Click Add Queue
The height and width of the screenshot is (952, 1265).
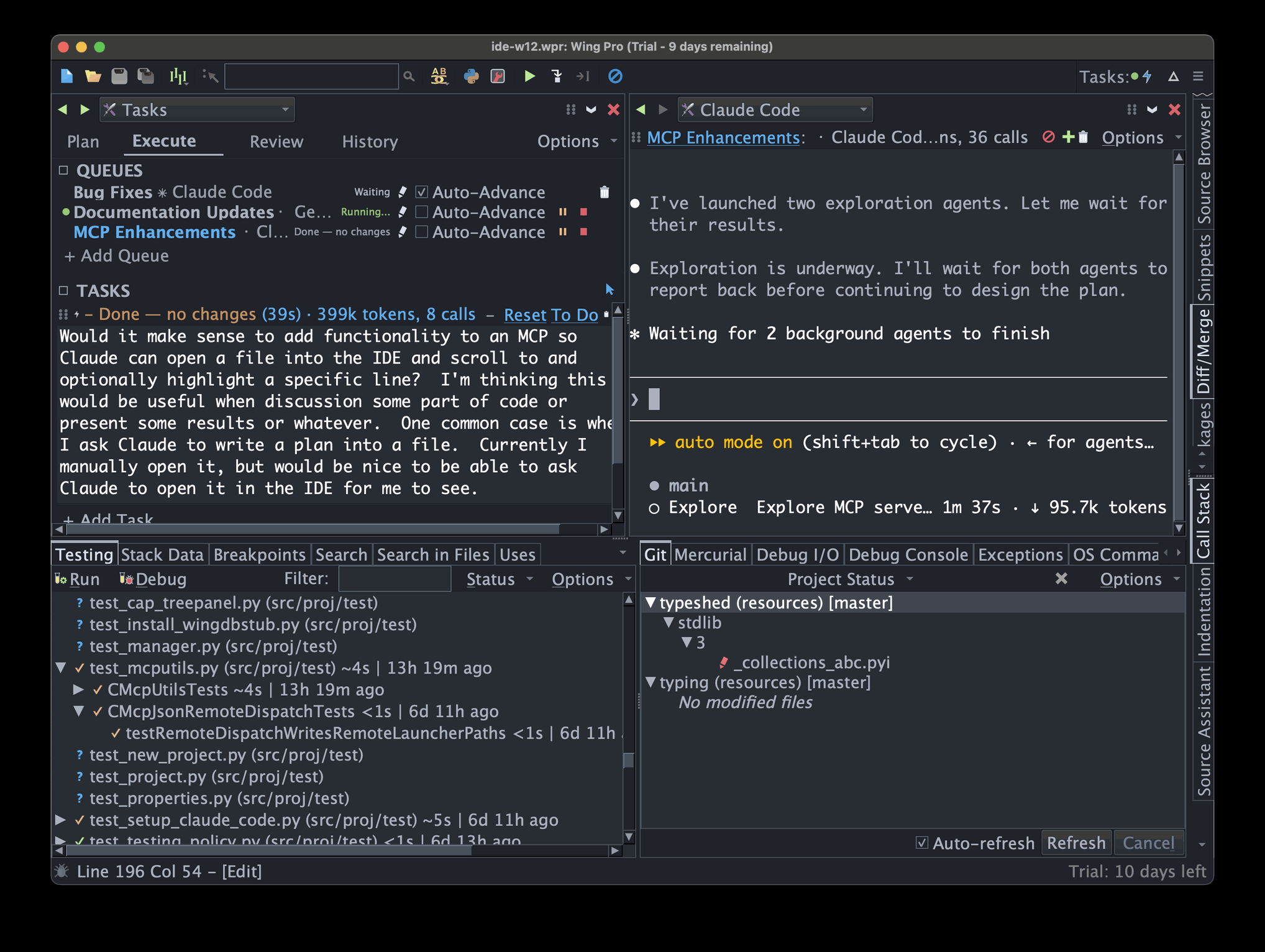tap(117, 256)
